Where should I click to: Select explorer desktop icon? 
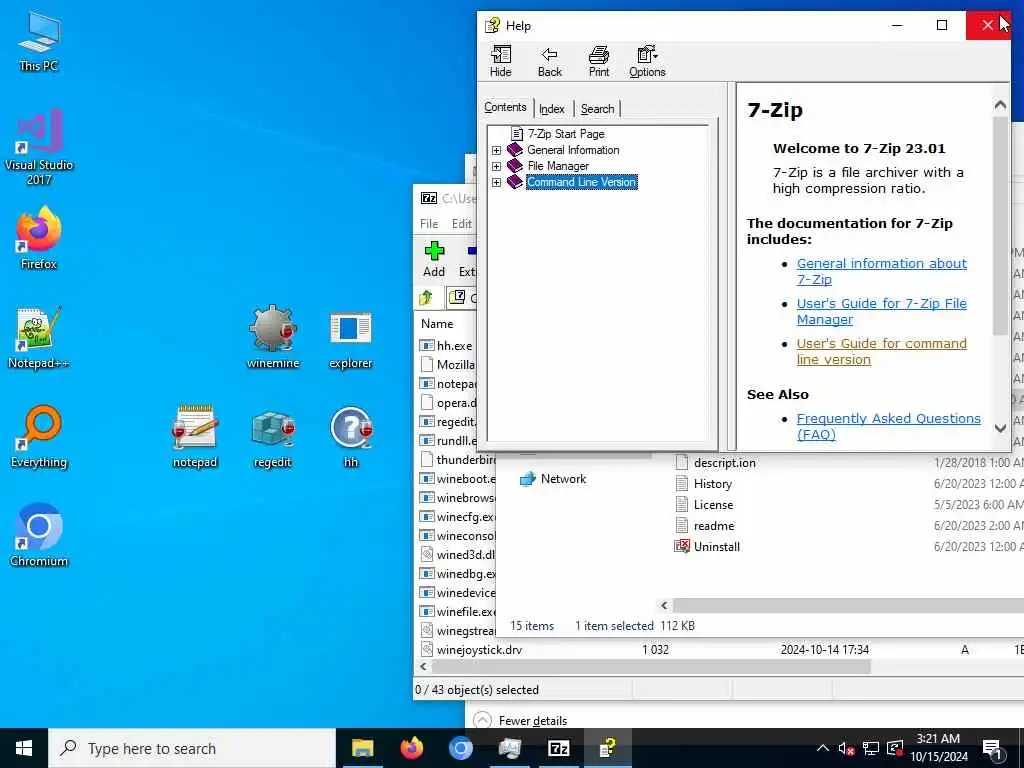click(351, 338)
